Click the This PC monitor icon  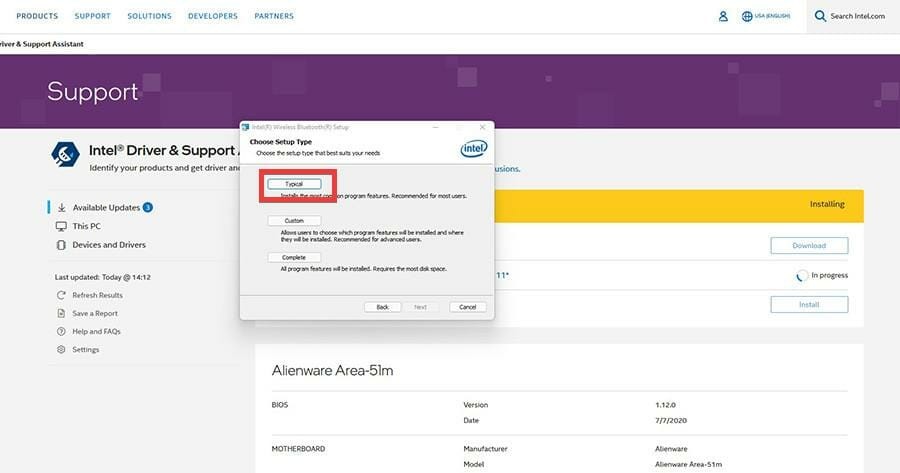tap(61, 226)
